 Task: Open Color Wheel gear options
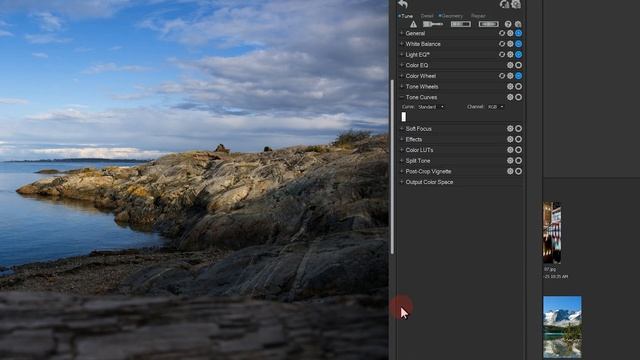pos(510,76)
